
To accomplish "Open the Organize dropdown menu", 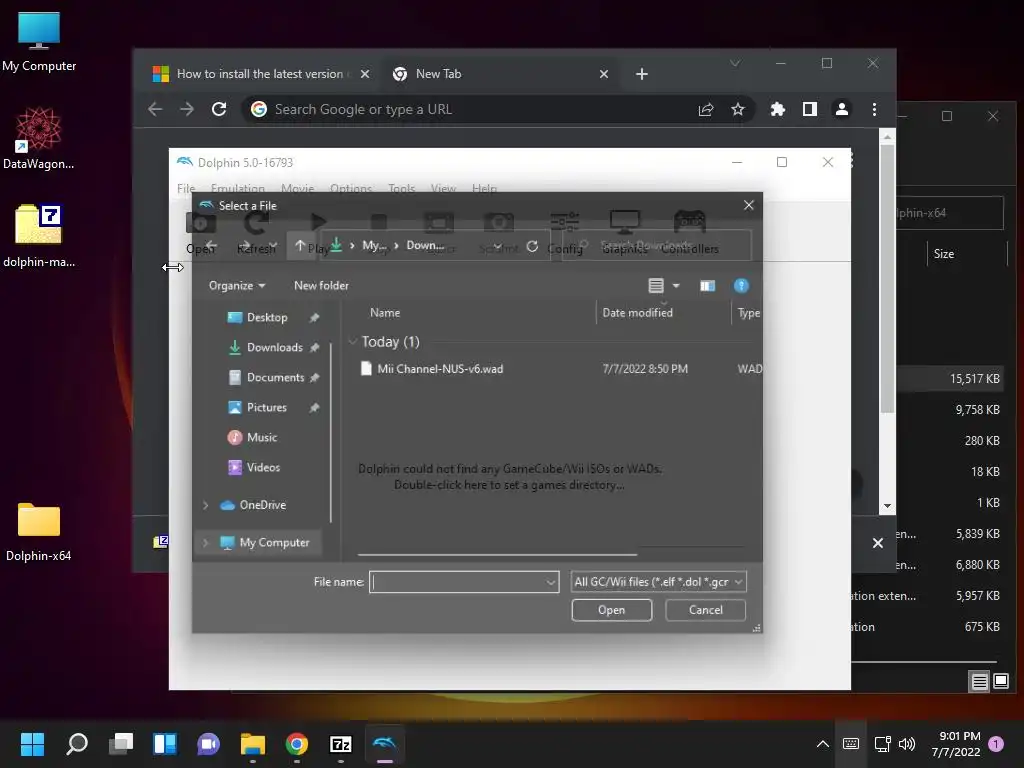I will 236,285.
